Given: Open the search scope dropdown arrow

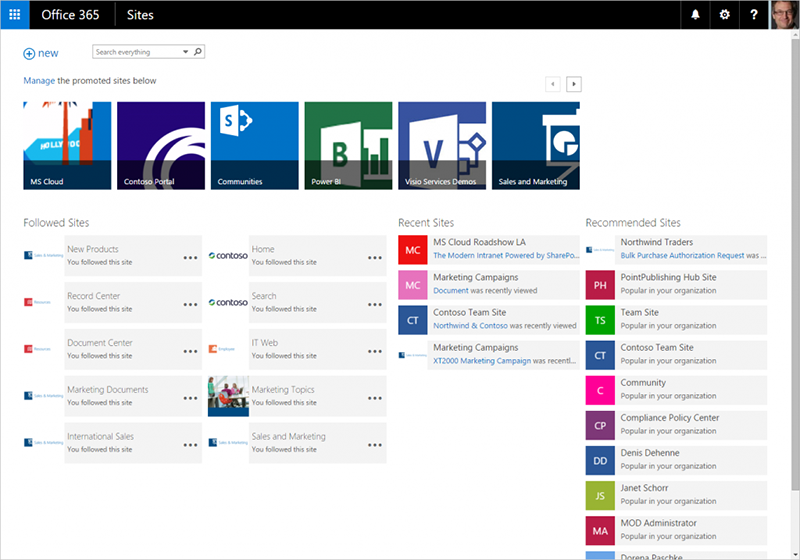Looking at the screenshot, I should tap(186, 52).
